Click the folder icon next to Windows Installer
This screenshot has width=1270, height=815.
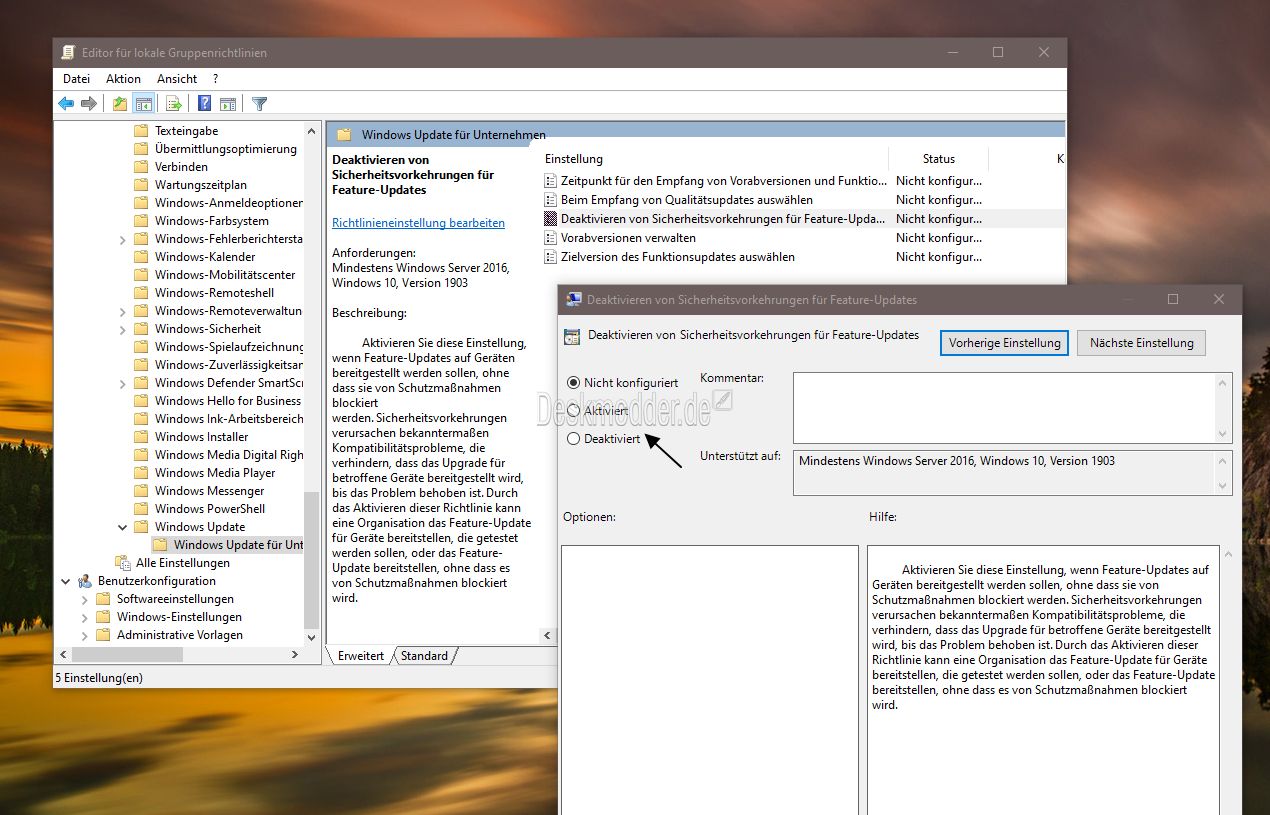[141, 437]
